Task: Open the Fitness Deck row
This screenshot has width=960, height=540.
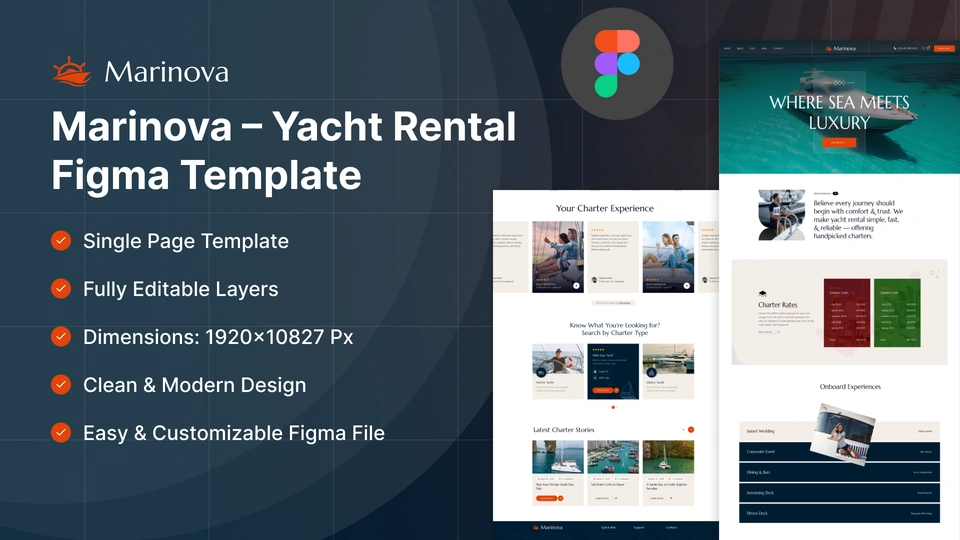Action: (x=839, y=513)
